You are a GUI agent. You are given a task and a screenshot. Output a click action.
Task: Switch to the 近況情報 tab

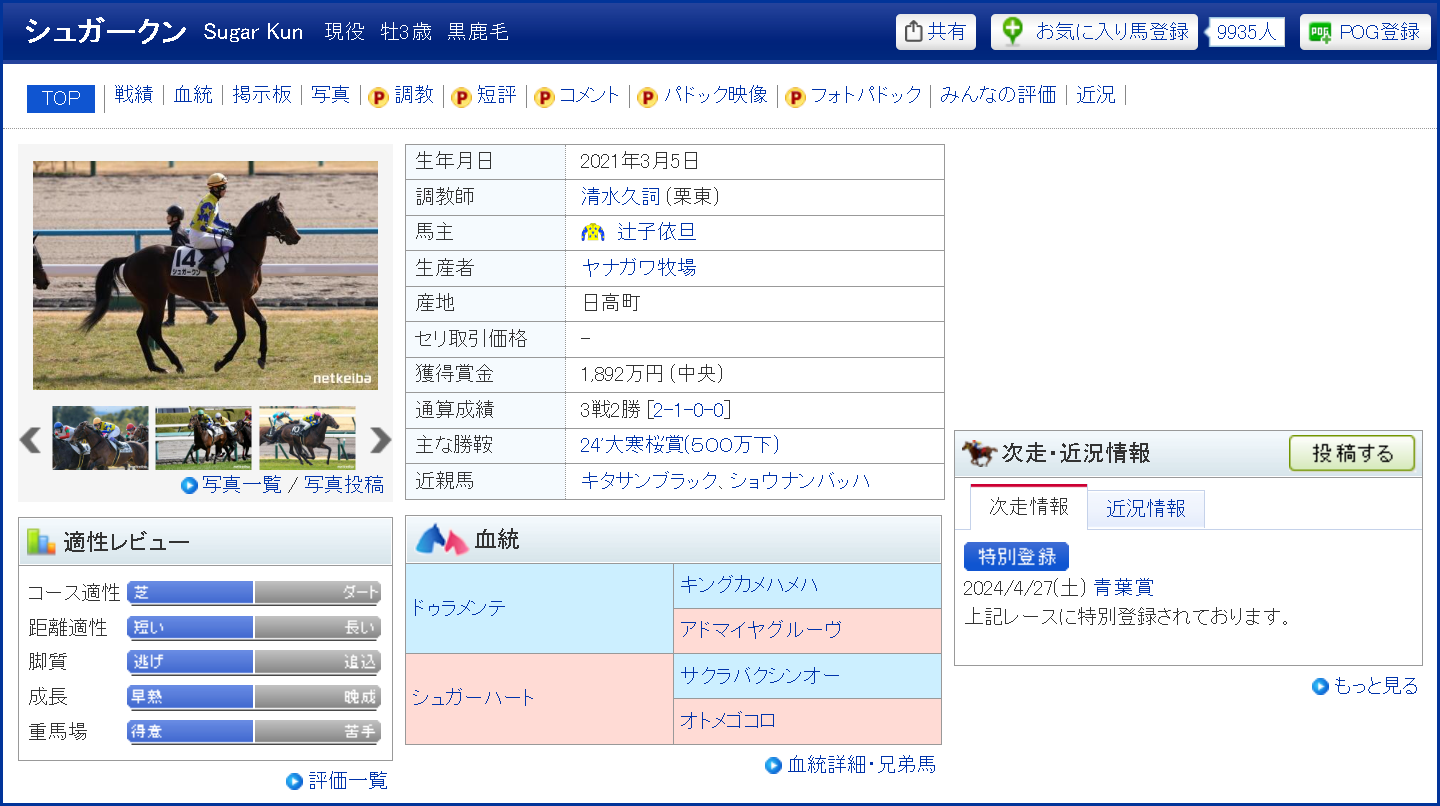point(1145,508)
